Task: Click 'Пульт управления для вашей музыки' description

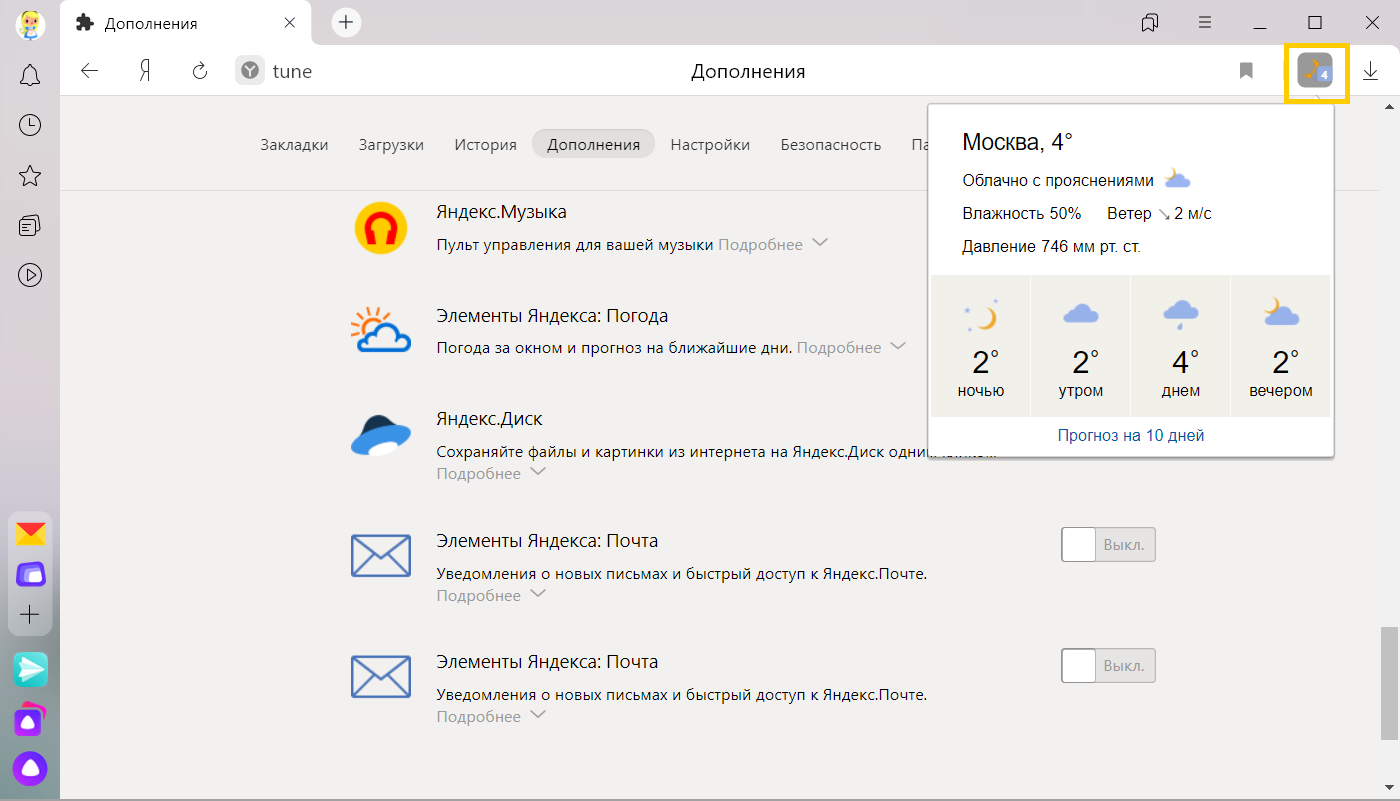Action: click(x=575, y=244)
